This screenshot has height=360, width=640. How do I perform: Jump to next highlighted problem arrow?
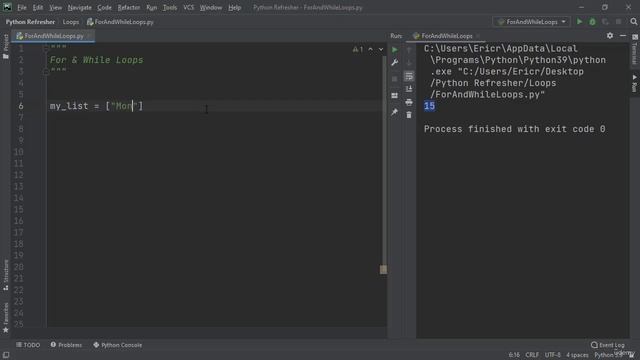click(381, 49)
